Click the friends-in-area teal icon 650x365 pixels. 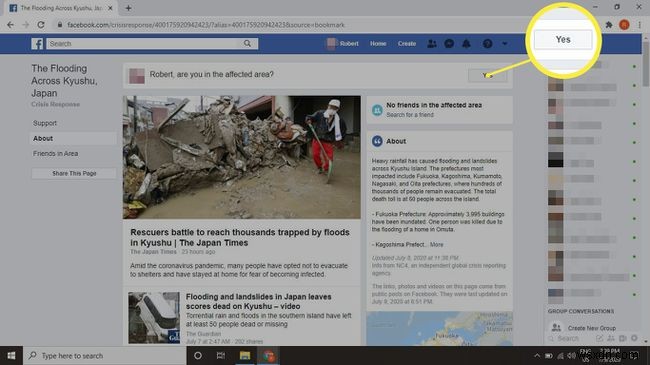coord(377,110)
